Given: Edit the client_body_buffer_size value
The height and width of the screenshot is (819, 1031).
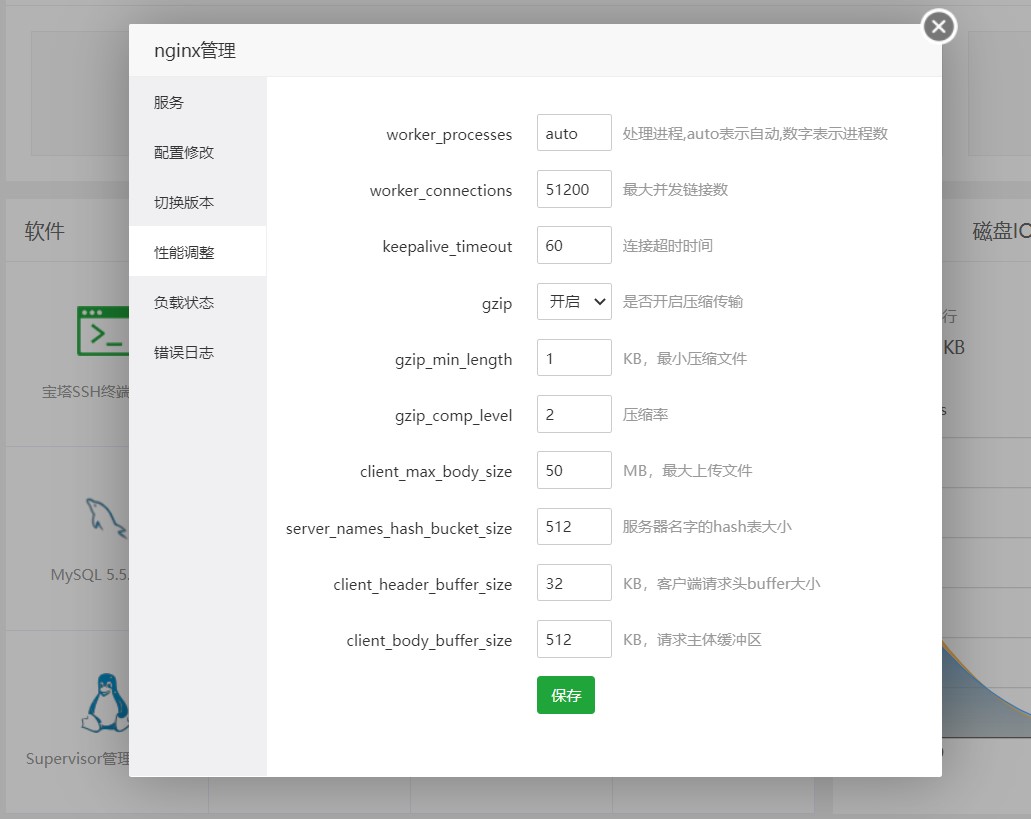Looking at the screenshot, I should [573, 639].
